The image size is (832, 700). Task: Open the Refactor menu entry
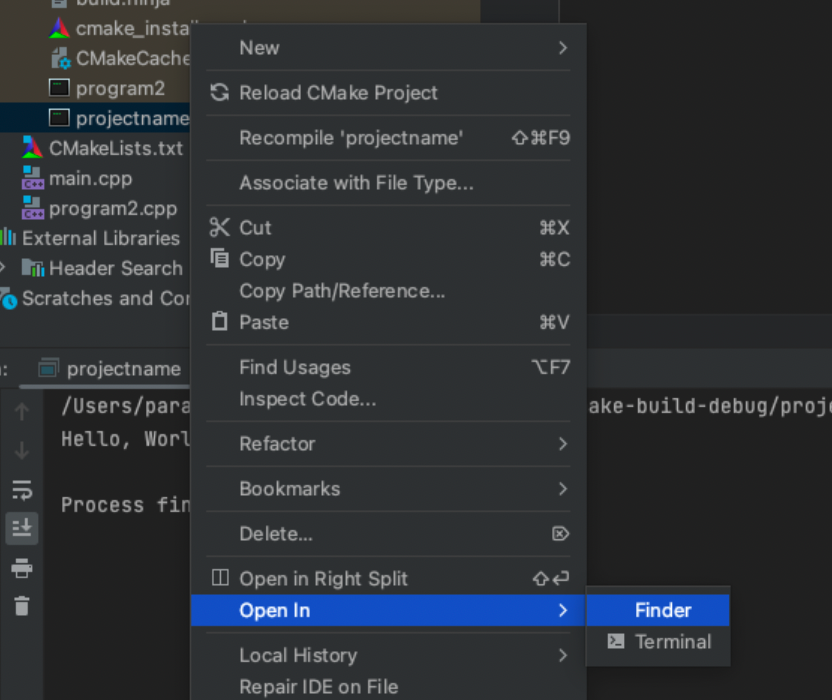(x=388, y=444)
